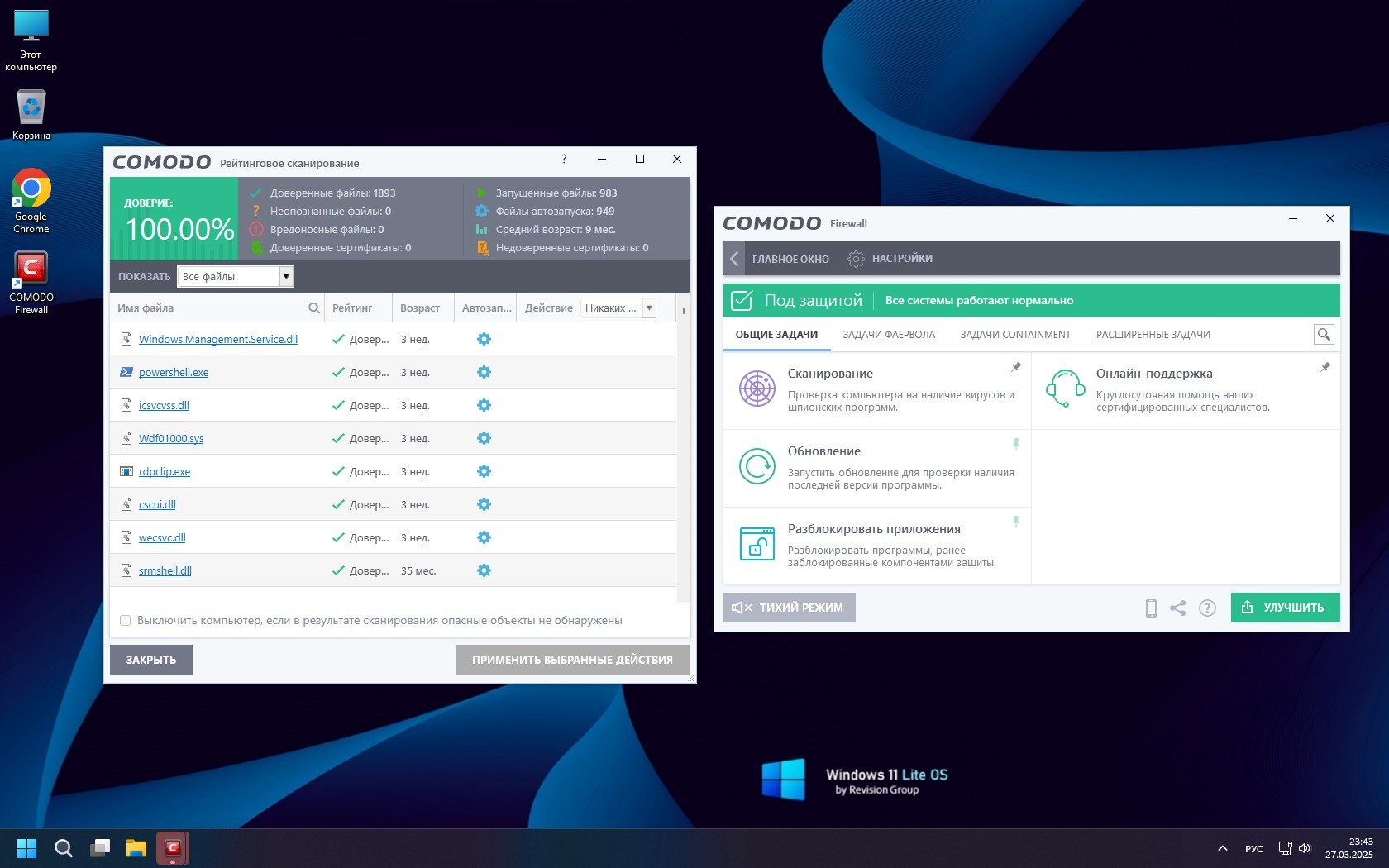Click the Scan radar icon
Viewport: 1389px width, 868px height.
(757, 389)
